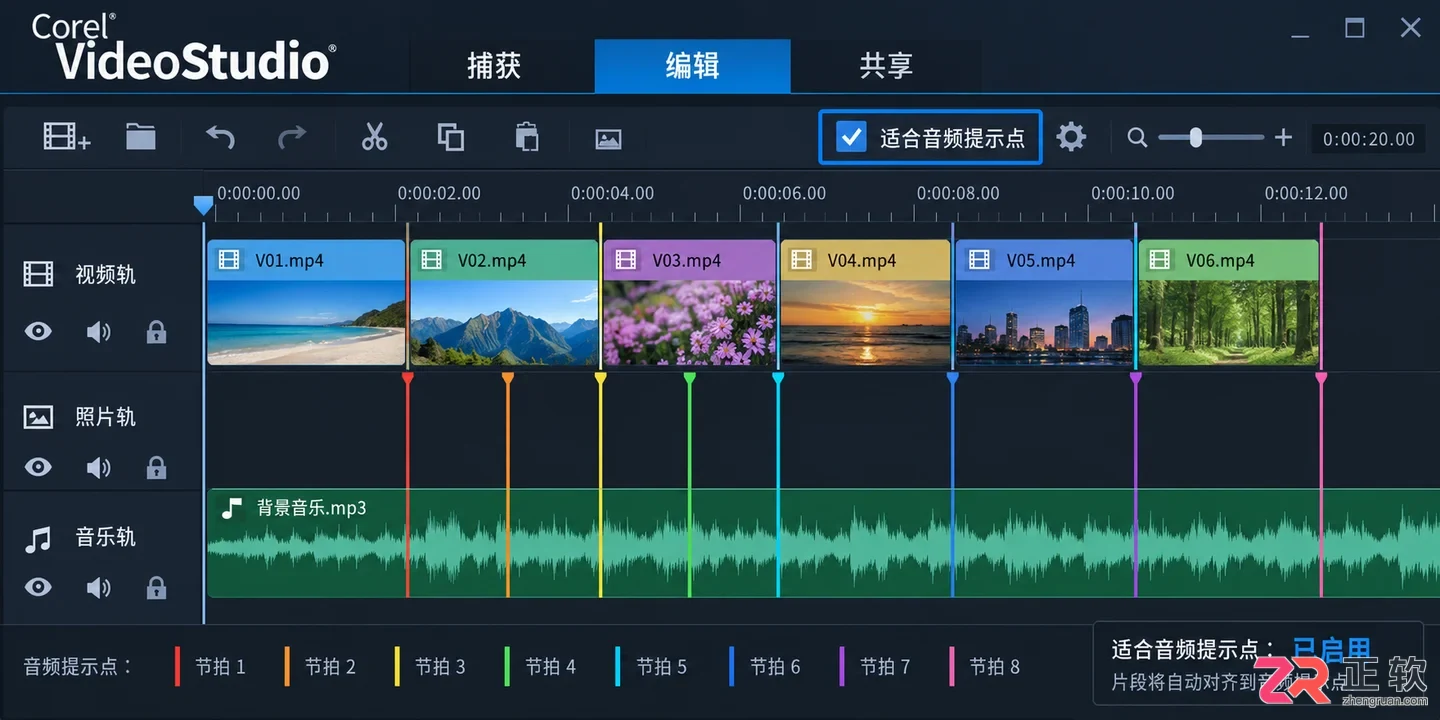Copy the selected clip
The height and width of the screenshot is (720, 1440).
[451, 137]
